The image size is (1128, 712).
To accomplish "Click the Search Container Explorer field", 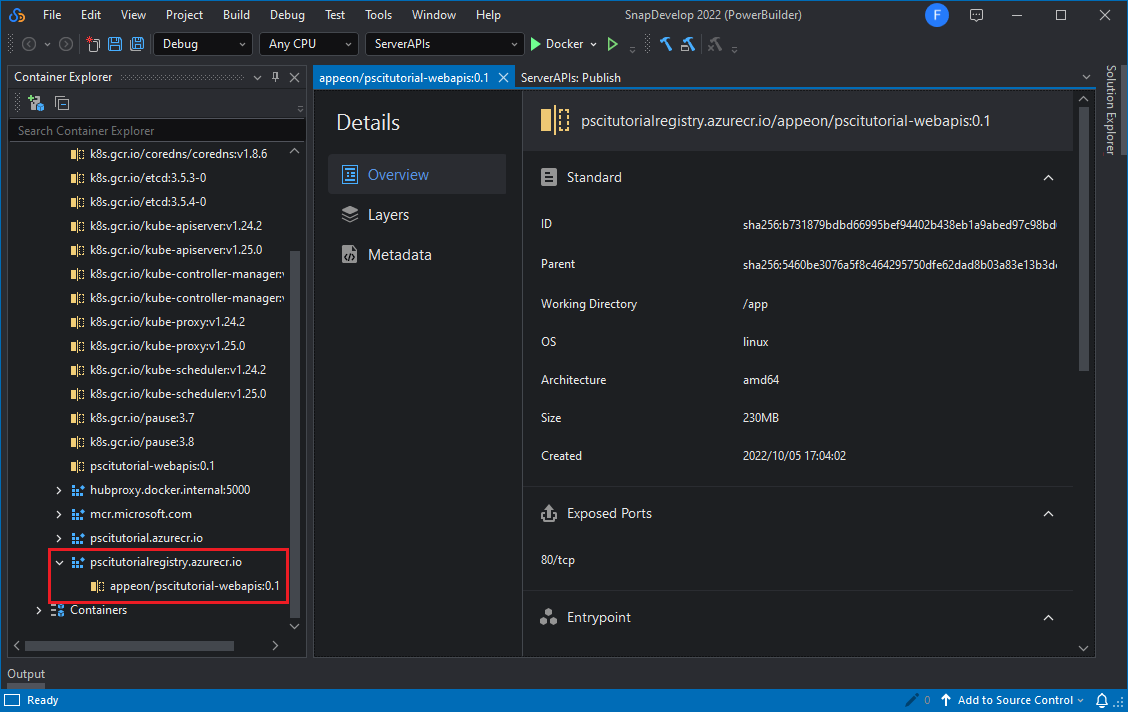I will pos(150,131).
